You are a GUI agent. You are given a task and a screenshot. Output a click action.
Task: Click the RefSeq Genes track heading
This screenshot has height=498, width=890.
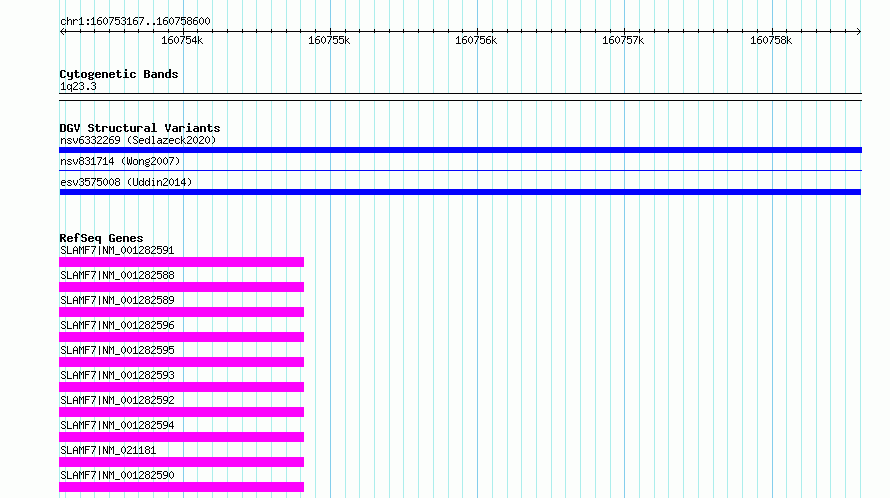pos(101,238)
